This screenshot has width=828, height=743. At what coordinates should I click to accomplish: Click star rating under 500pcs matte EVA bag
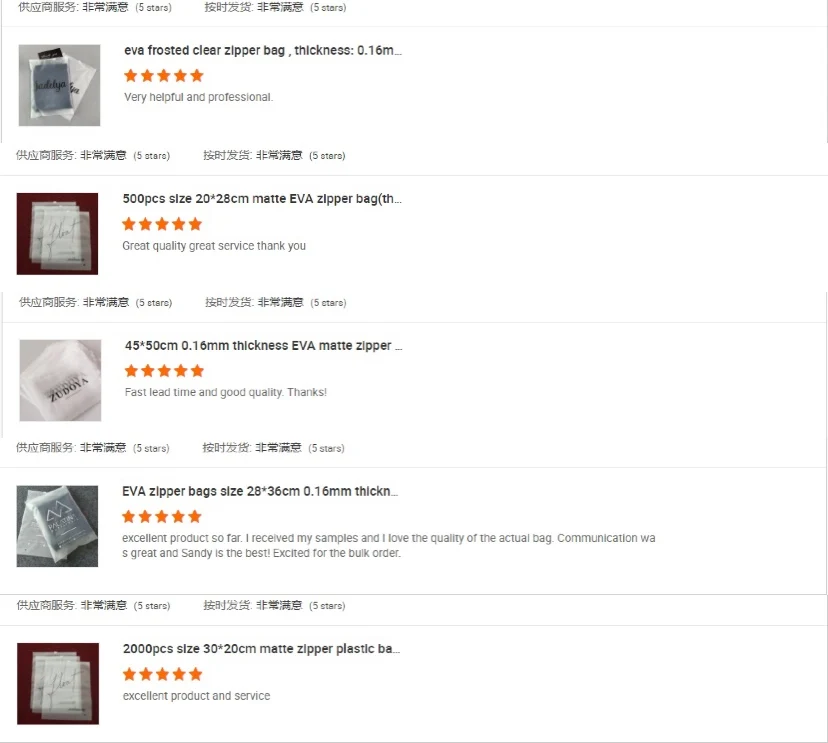[162, 224]
